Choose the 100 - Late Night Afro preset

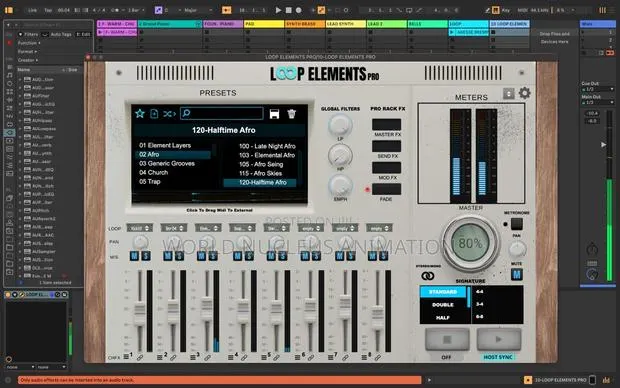[267, 146]
